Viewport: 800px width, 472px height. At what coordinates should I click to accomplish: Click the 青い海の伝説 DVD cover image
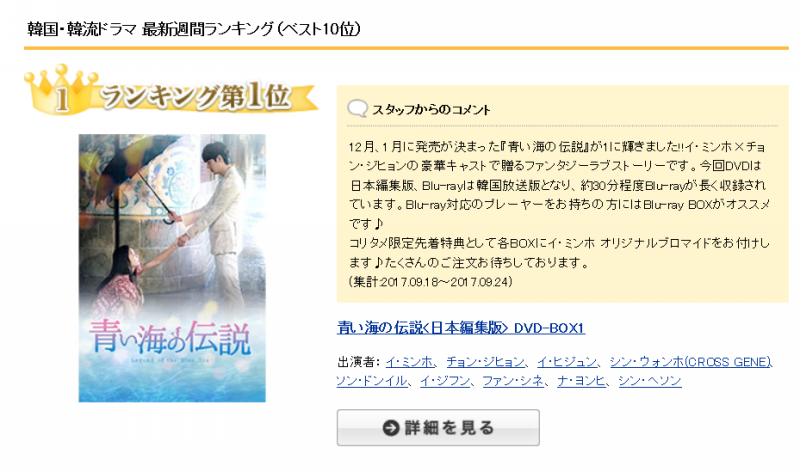pyautogui.click(x=172, y=268)
